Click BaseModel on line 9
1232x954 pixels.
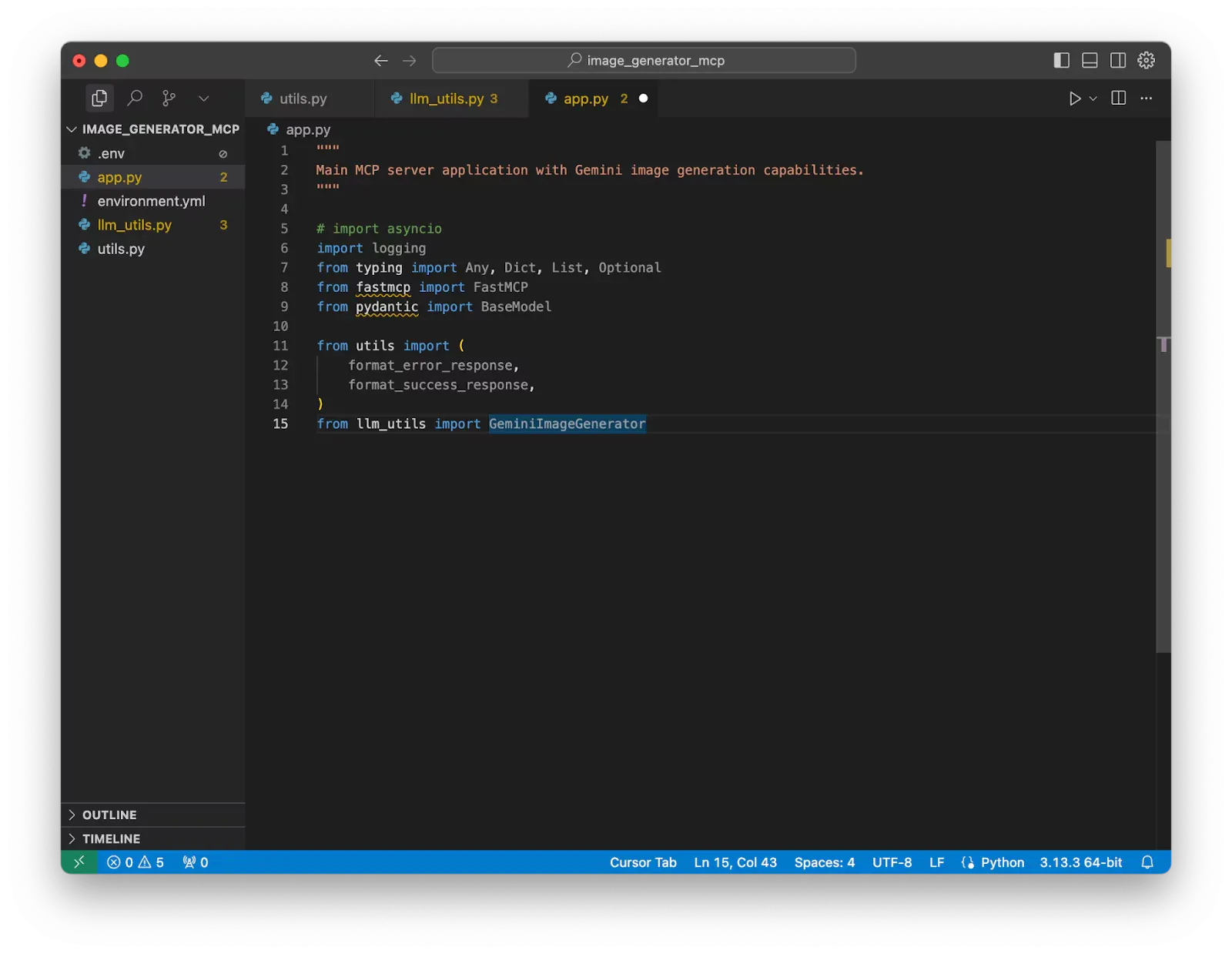point(516,306)
